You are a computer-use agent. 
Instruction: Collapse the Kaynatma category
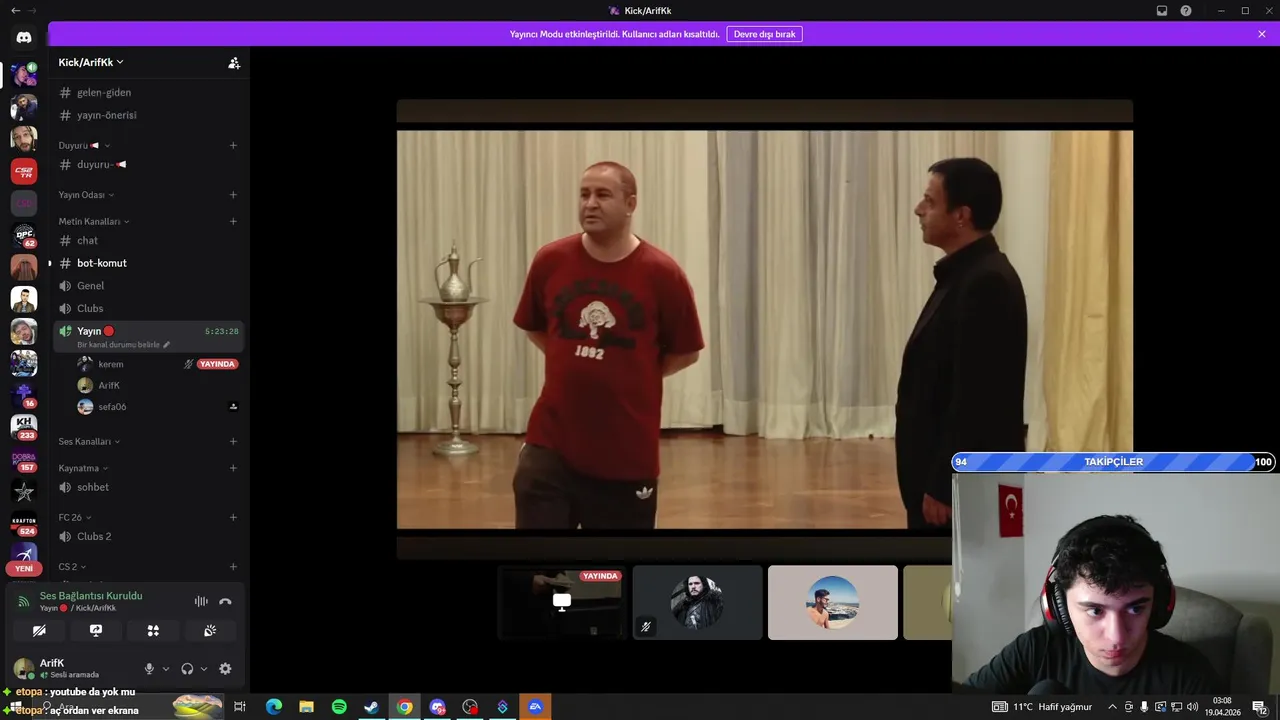[x=83, y=468]
